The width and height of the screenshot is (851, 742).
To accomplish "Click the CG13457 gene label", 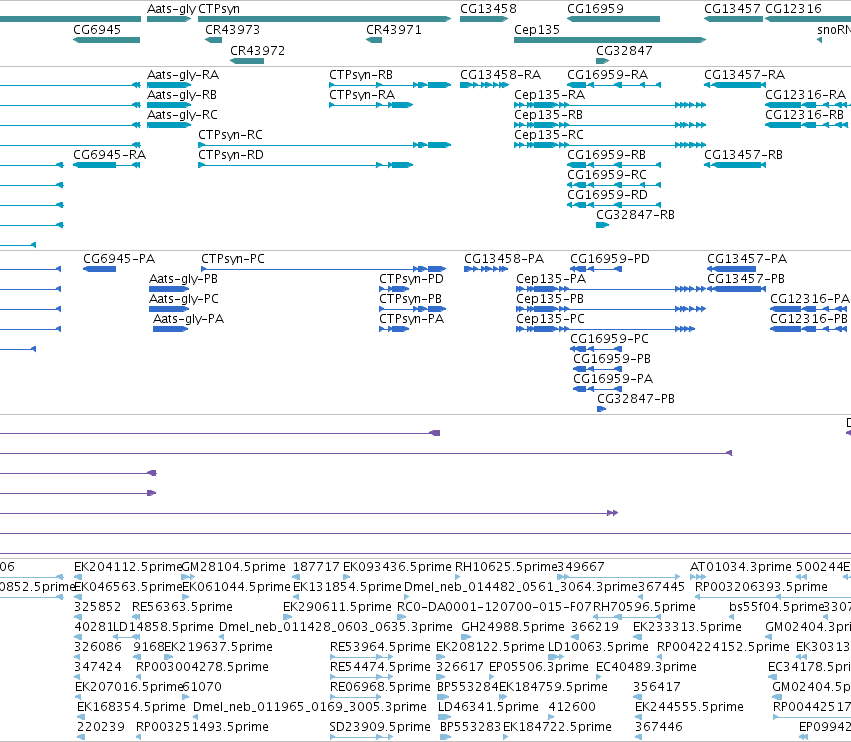I will point(732,9).
